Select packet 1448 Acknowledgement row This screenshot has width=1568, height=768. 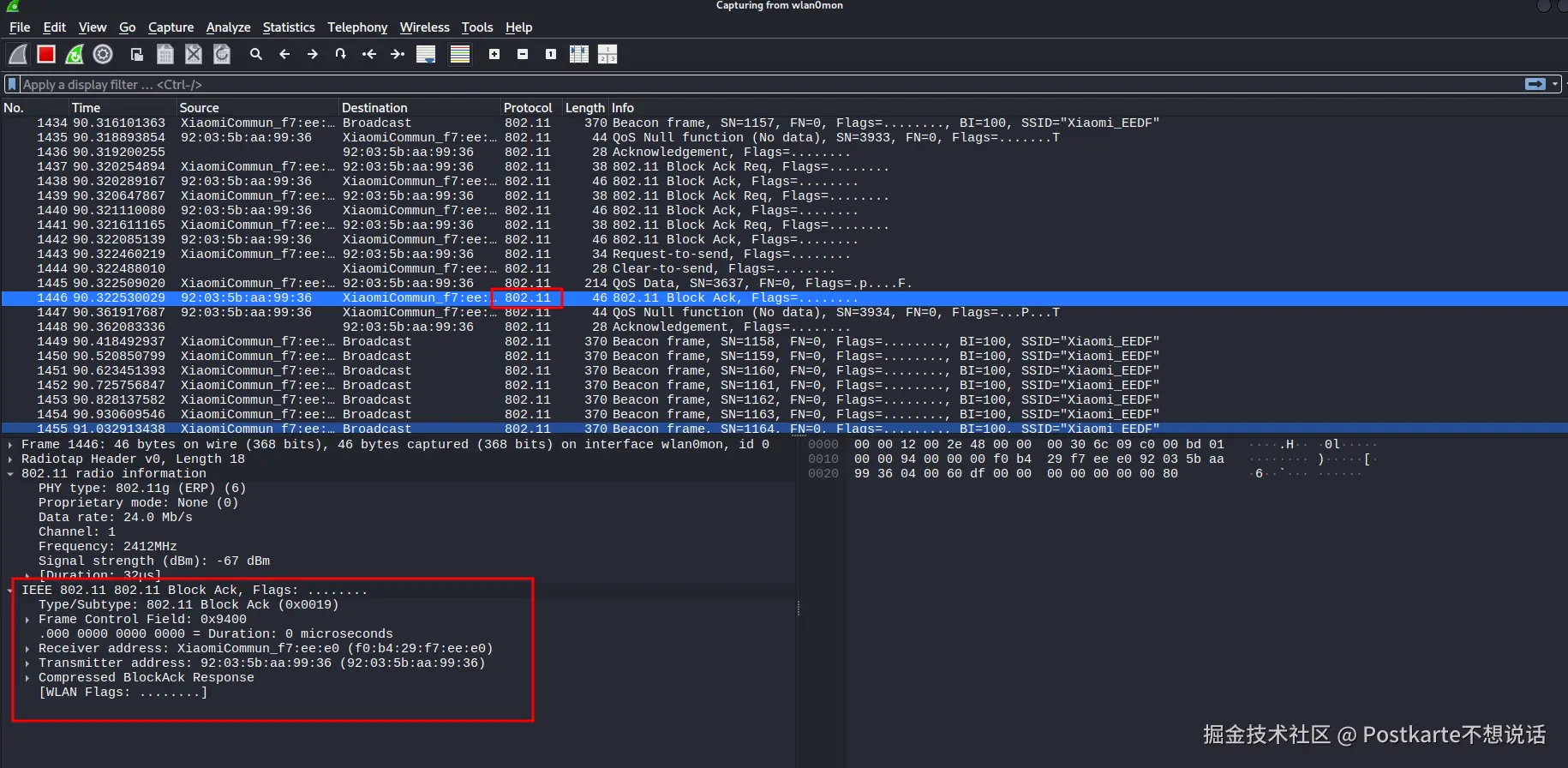click(784, 327)
